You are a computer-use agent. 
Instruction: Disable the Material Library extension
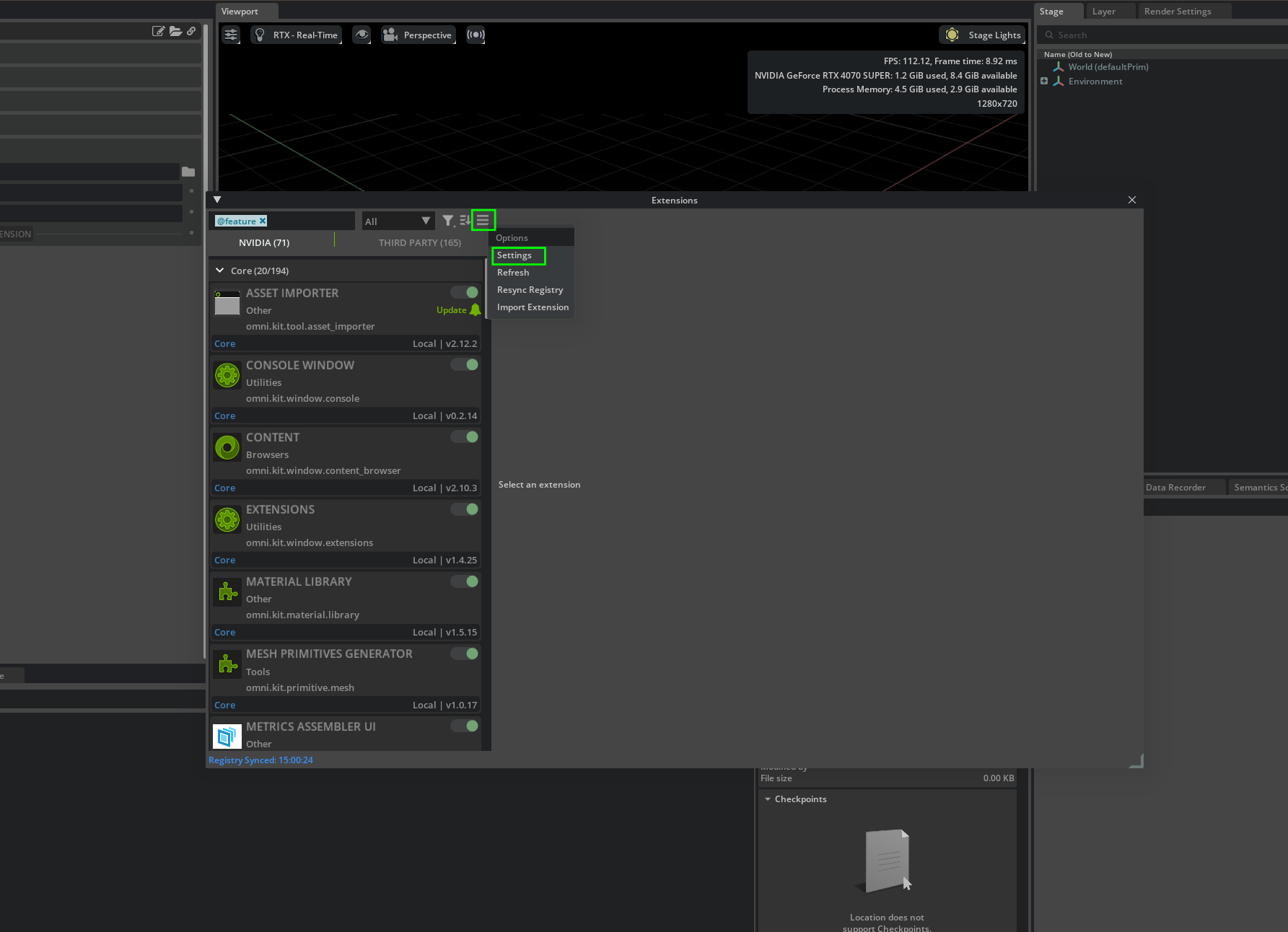coord(465,581)
